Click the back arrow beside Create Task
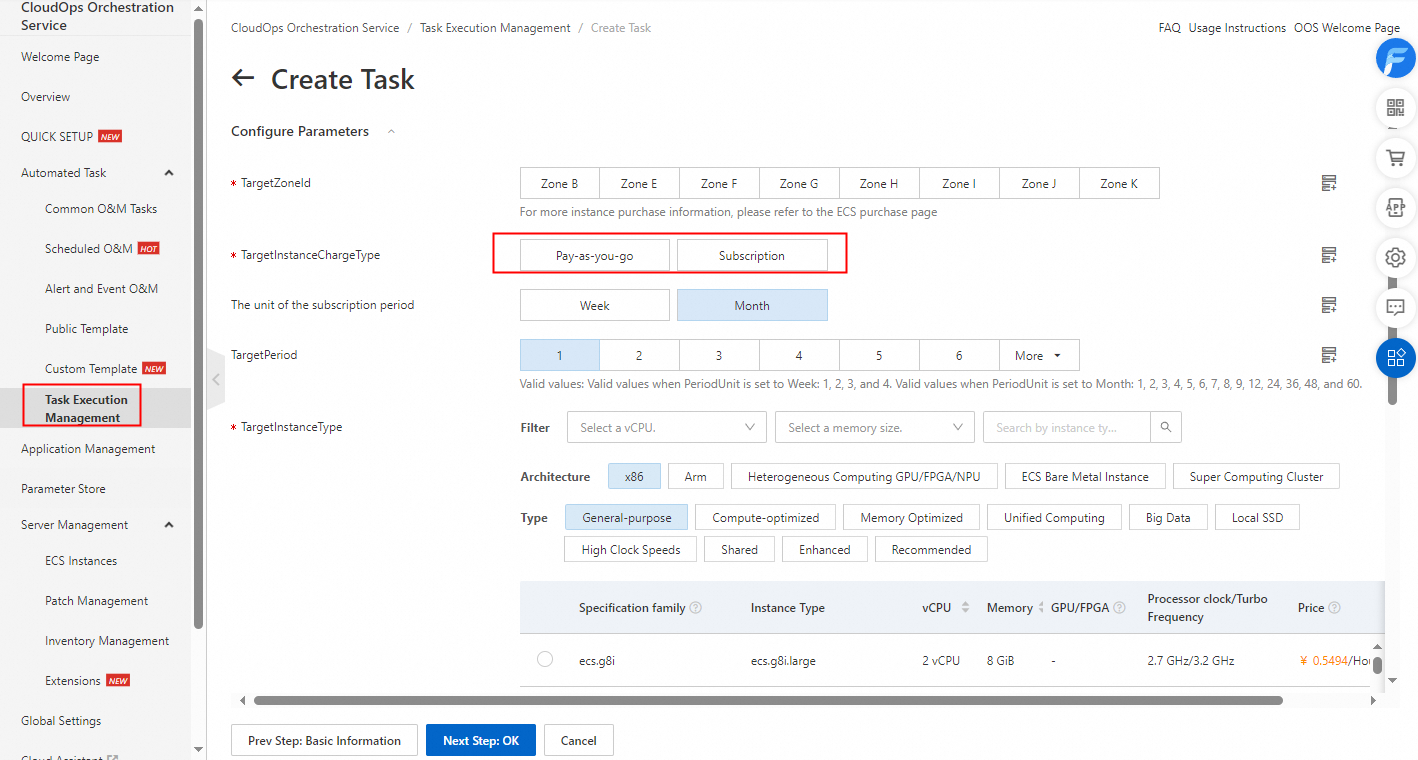Viewport: 1418px width, 760px height. [243, 78]
